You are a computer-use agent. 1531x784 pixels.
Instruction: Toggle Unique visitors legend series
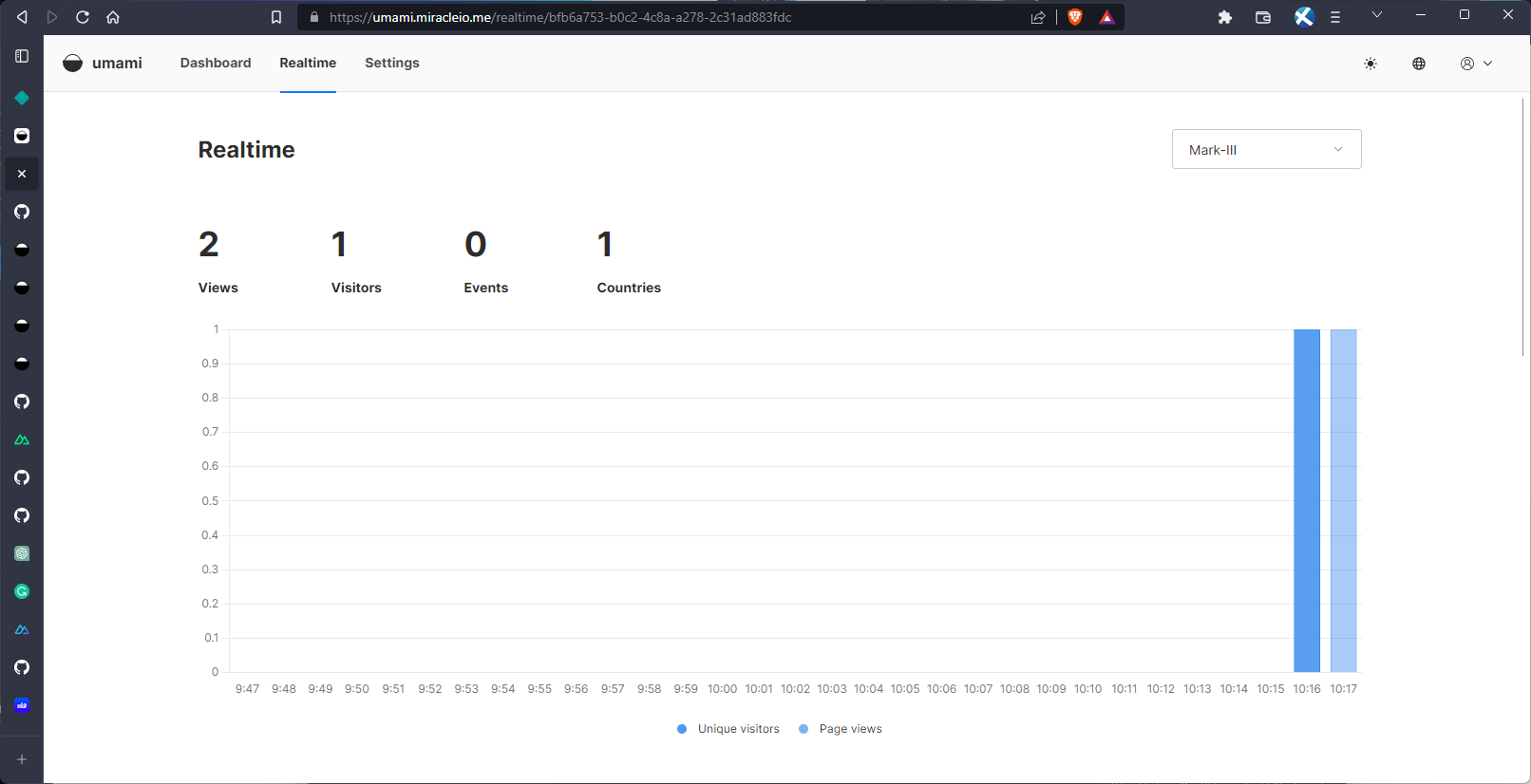click(x=728, y=729)
